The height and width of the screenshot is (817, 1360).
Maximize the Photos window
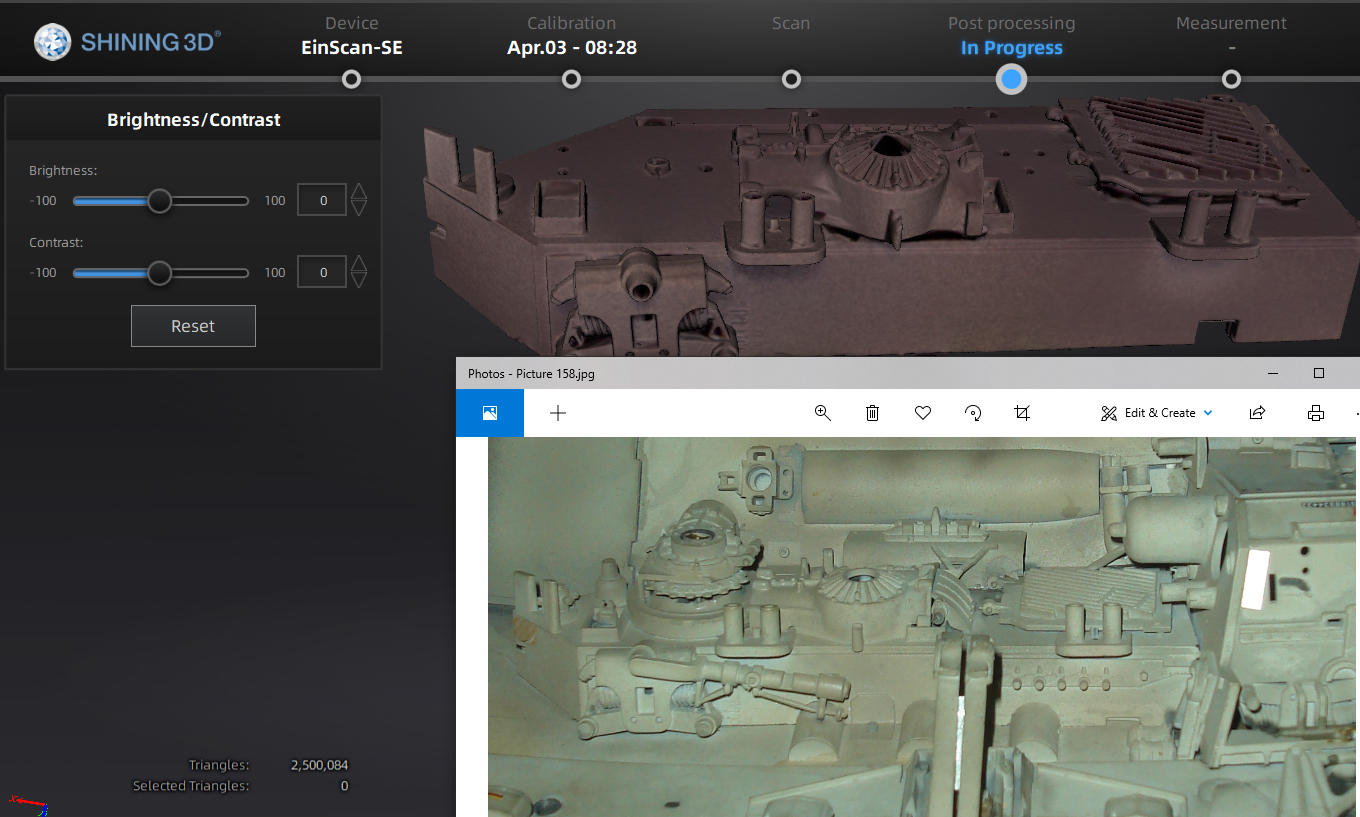point(1319,373)
